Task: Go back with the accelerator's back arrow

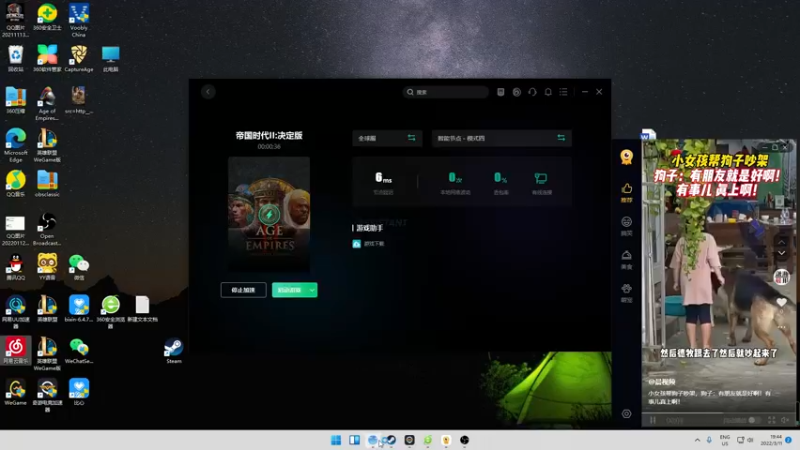Action: coord(208,92)
